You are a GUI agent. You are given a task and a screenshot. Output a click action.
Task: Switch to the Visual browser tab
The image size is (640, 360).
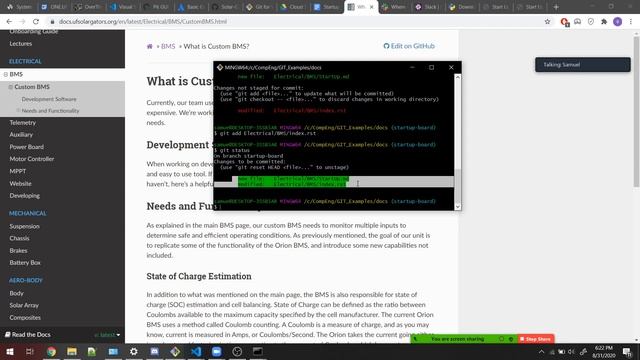122,7
